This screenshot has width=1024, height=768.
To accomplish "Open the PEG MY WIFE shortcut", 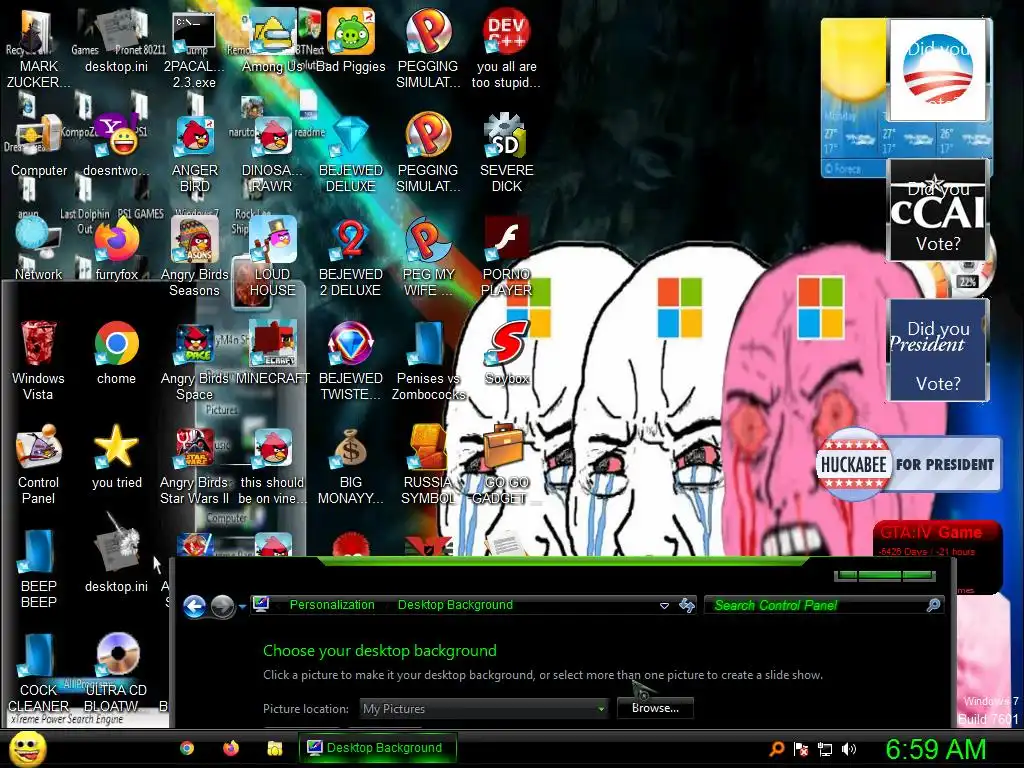I will [x=428, y=257].
